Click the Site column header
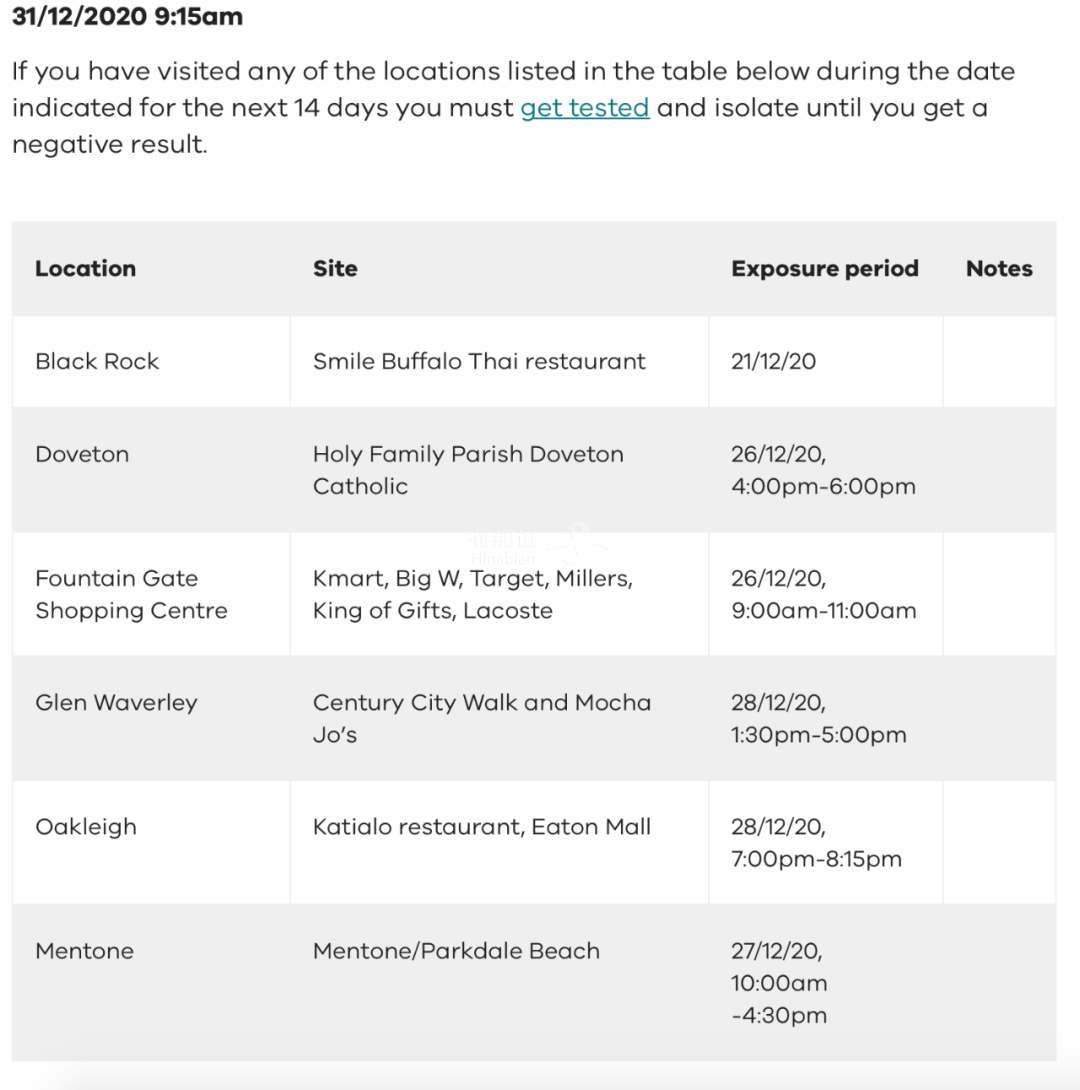Screen dimensions: 1080x1090 [x=335, y=268]
